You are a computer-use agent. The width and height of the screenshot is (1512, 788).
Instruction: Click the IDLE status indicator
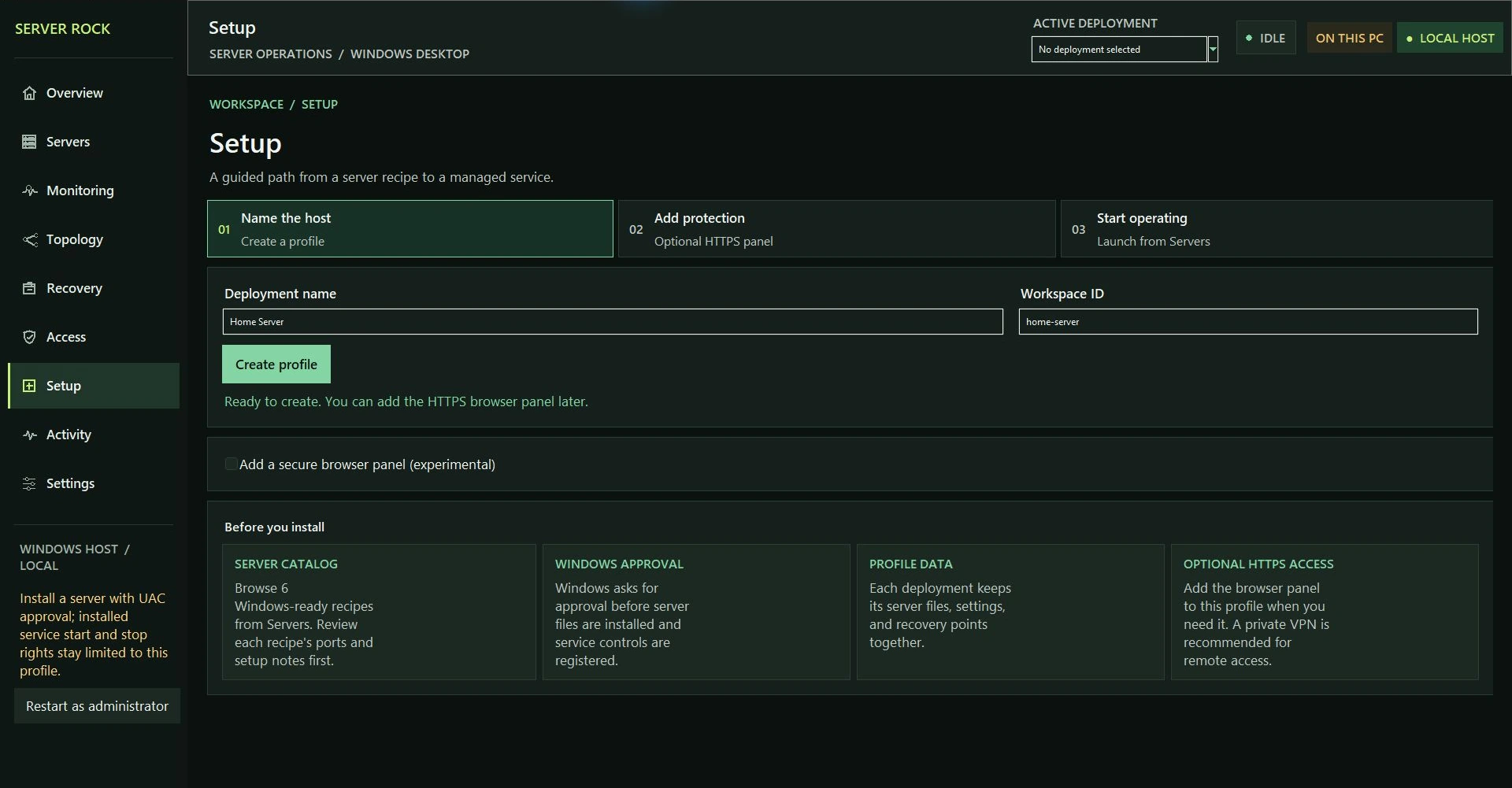[x=1266, y=38]
